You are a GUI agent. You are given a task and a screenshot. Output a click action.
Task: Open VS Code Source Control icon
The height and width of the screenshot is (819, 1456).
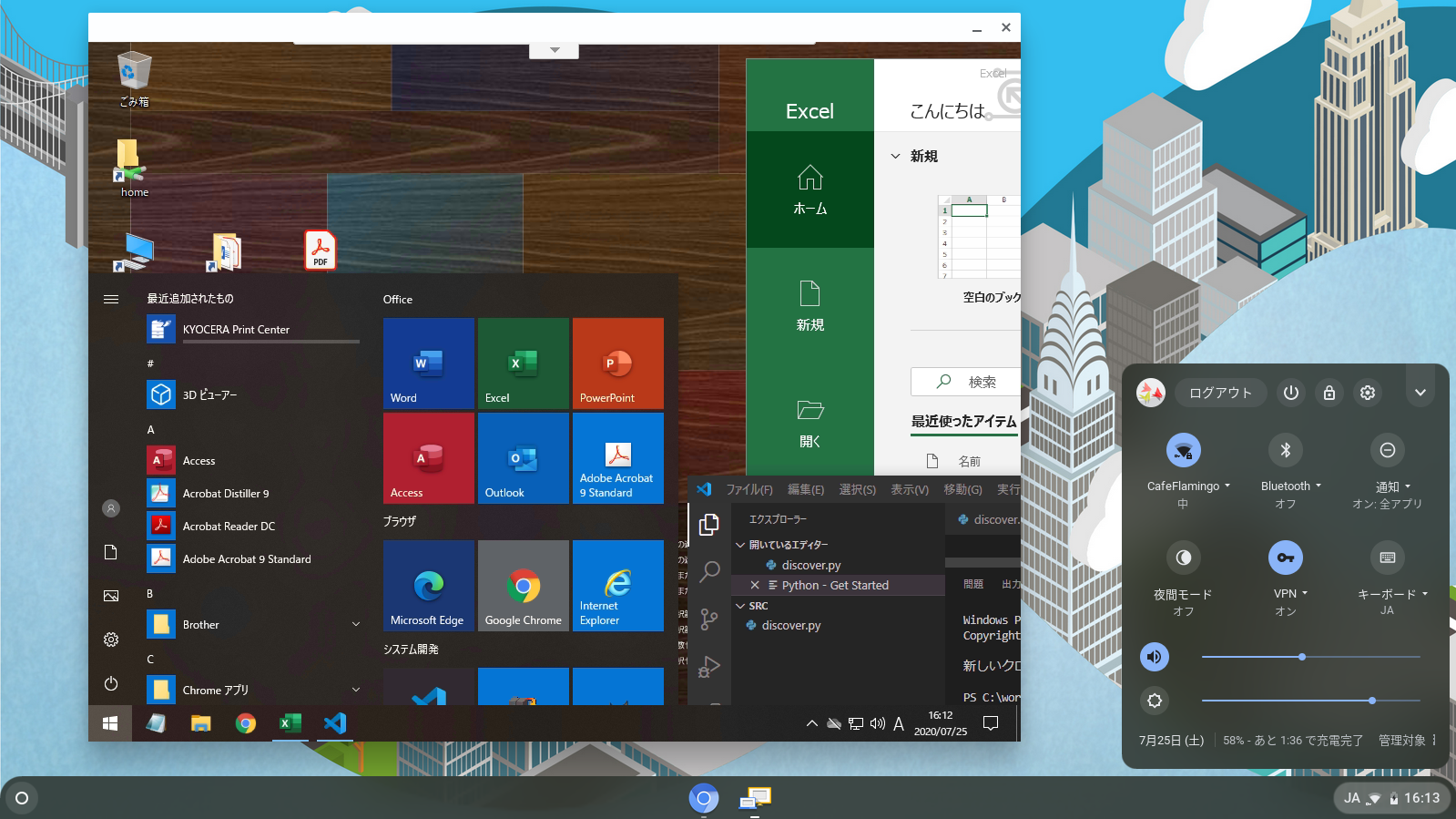point(709,620)
